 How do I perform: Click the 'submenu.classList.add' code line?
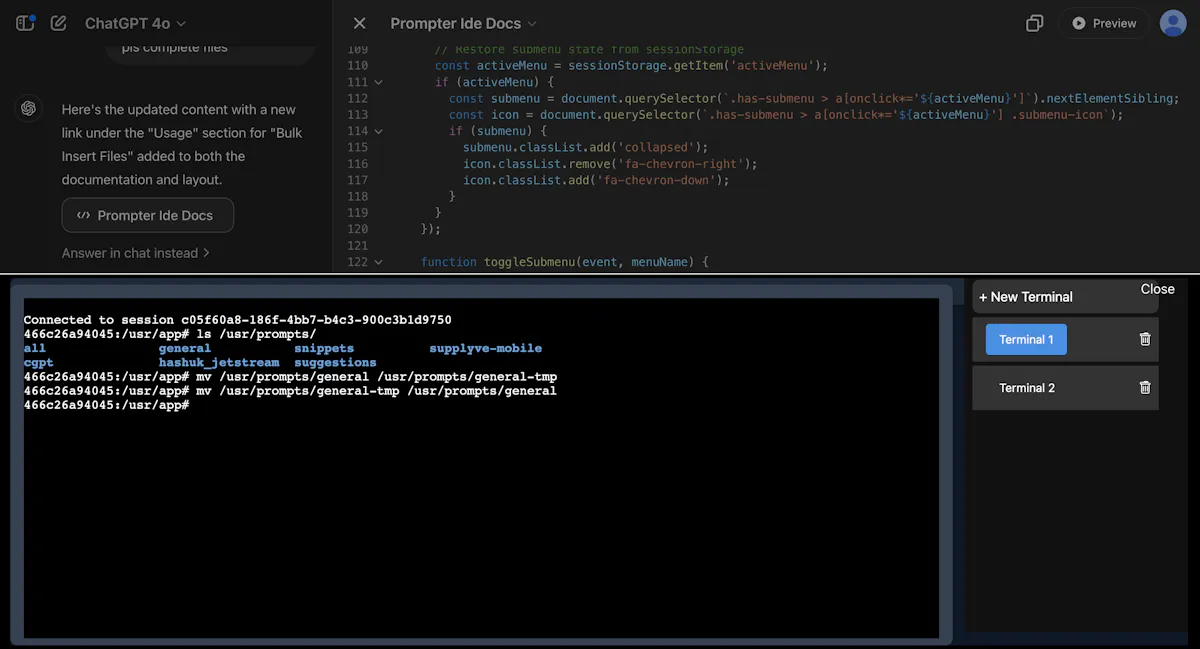pyautogui.click(x=585, y=147)
